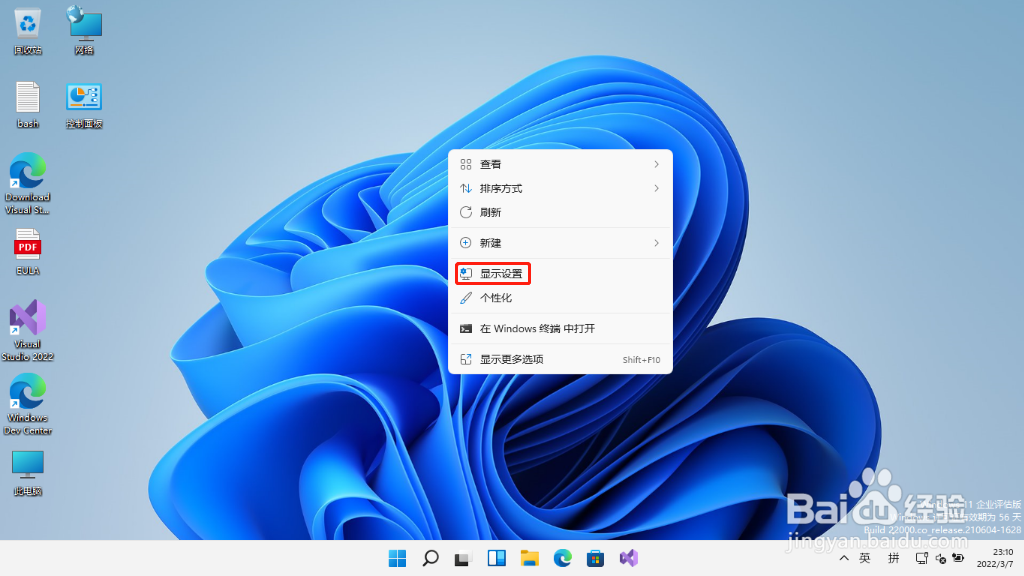The image size is (1024, 576).
Task: Expand the 查看 submenu
Action: [x=560, y=165]
